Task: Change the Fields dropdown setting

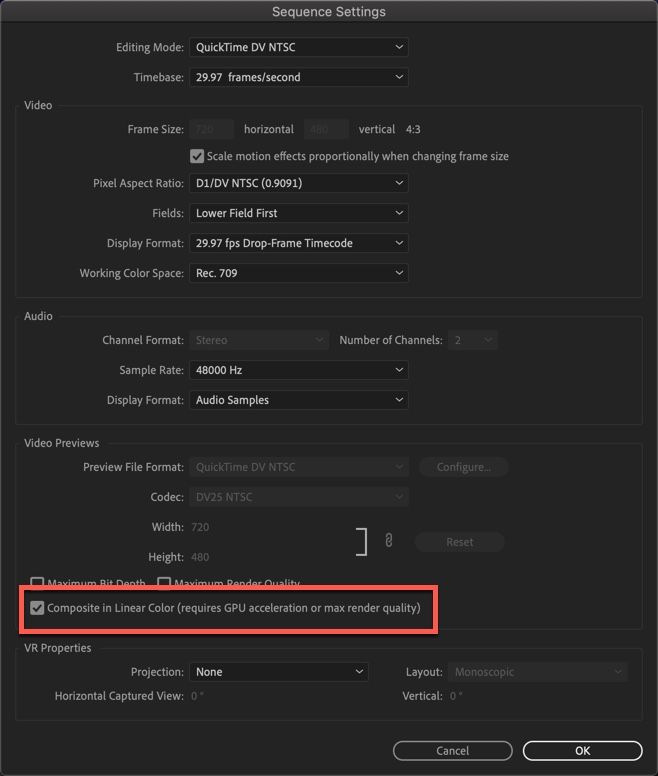Action: [x=298, y=213]
